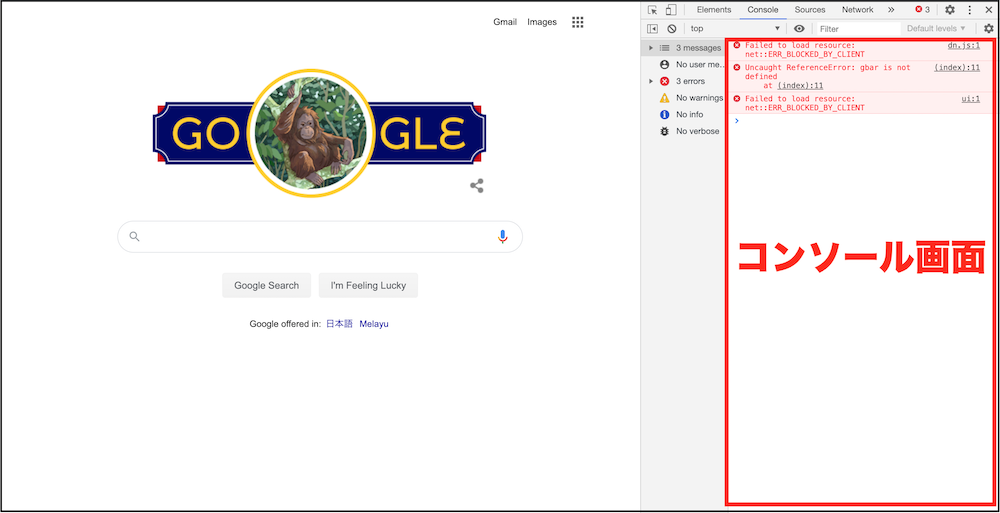Expand the 3 messages group
The image size is (1000, 513).
click(651, 48)
